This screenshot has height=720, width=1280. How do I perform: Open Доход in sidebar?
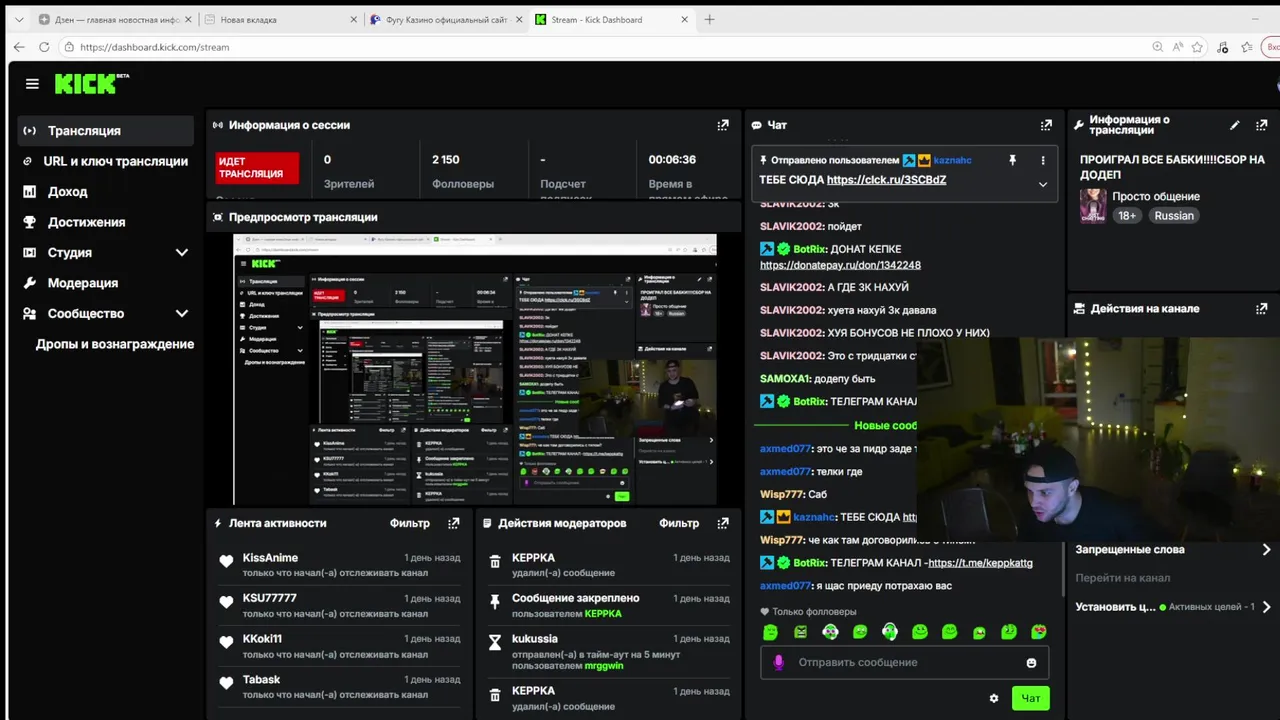tap(105, 191)
